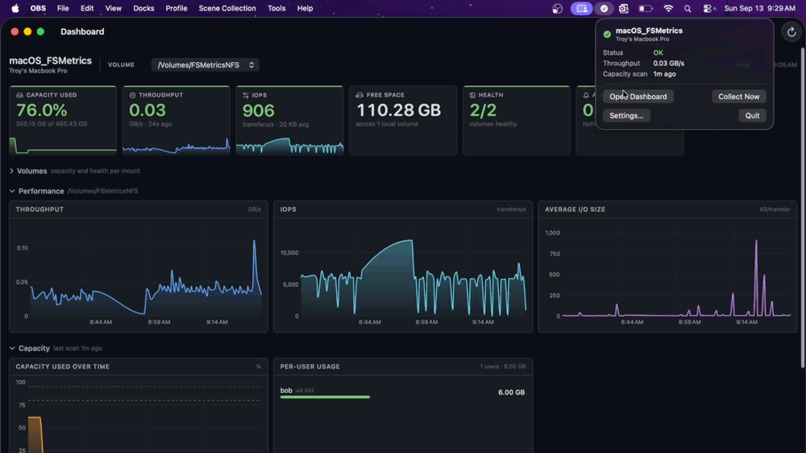Click the screen sharing menu bar icon

(581, 8)
